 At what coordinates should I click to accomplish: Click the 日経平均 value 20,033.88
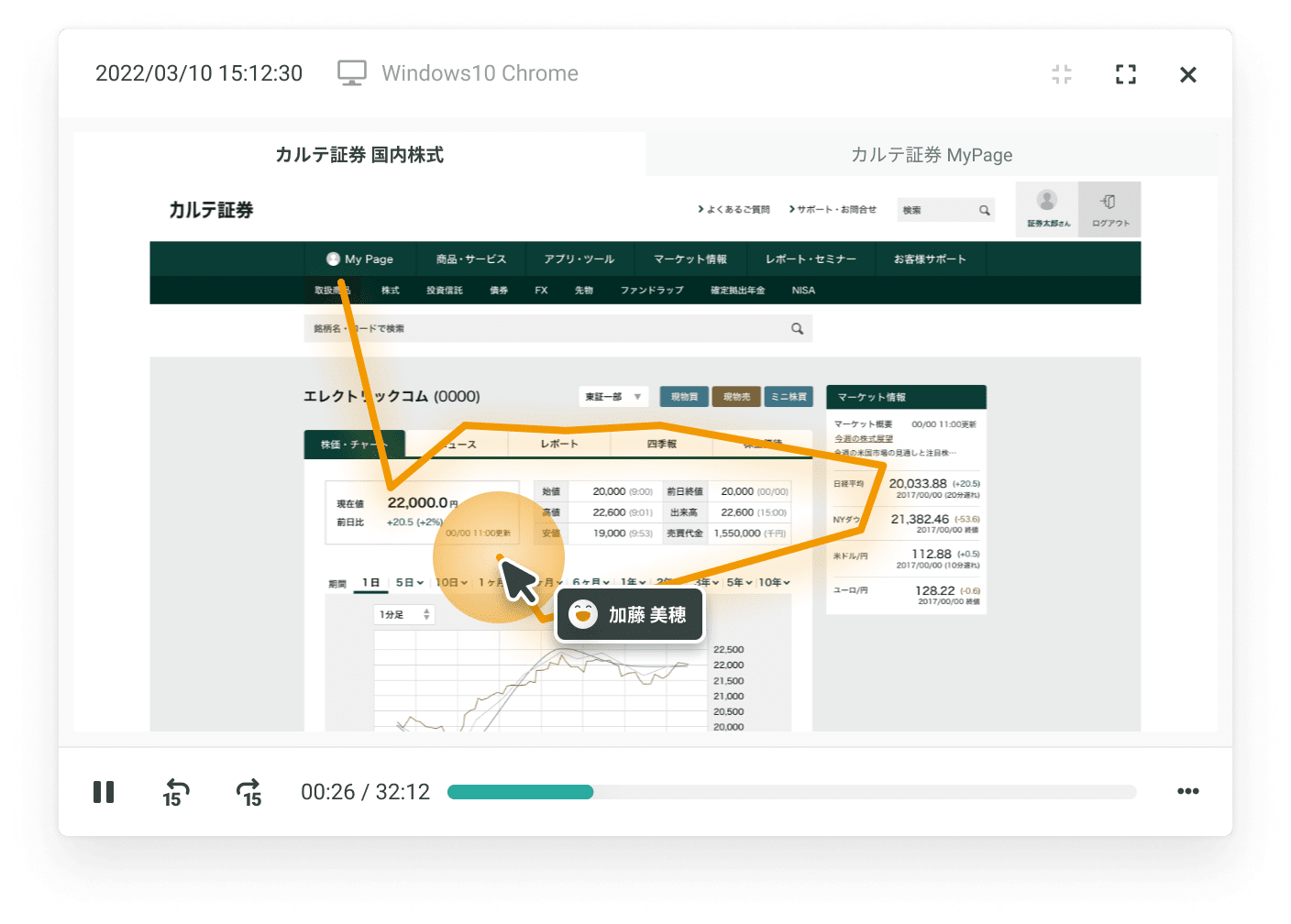(918, 483)
